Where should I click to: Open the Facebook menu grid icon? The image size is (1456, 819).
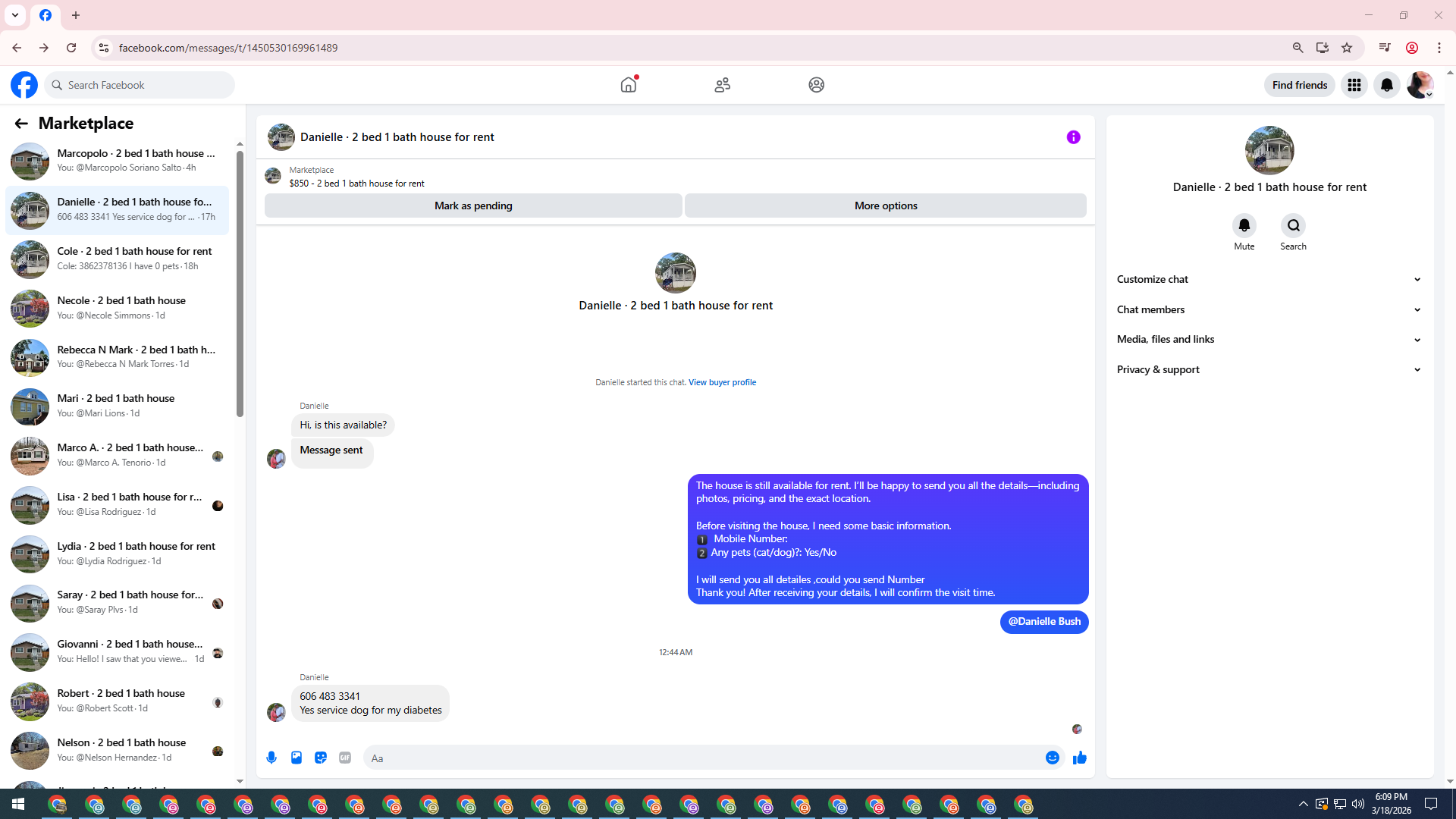(x=1354, y=85)
